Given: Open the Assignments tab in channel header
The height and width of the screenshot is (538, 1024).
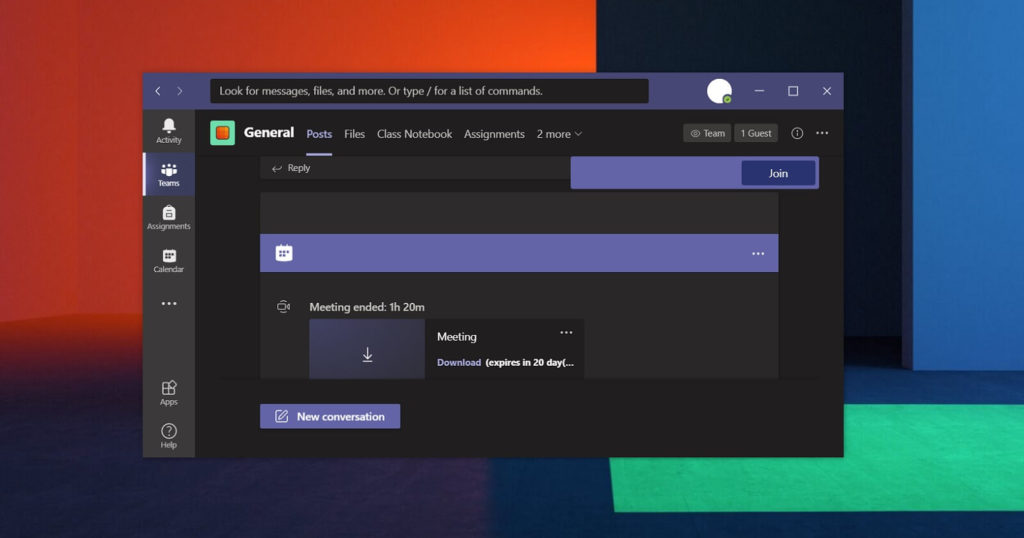Looking at the screenshot, I should click(494, 134).
